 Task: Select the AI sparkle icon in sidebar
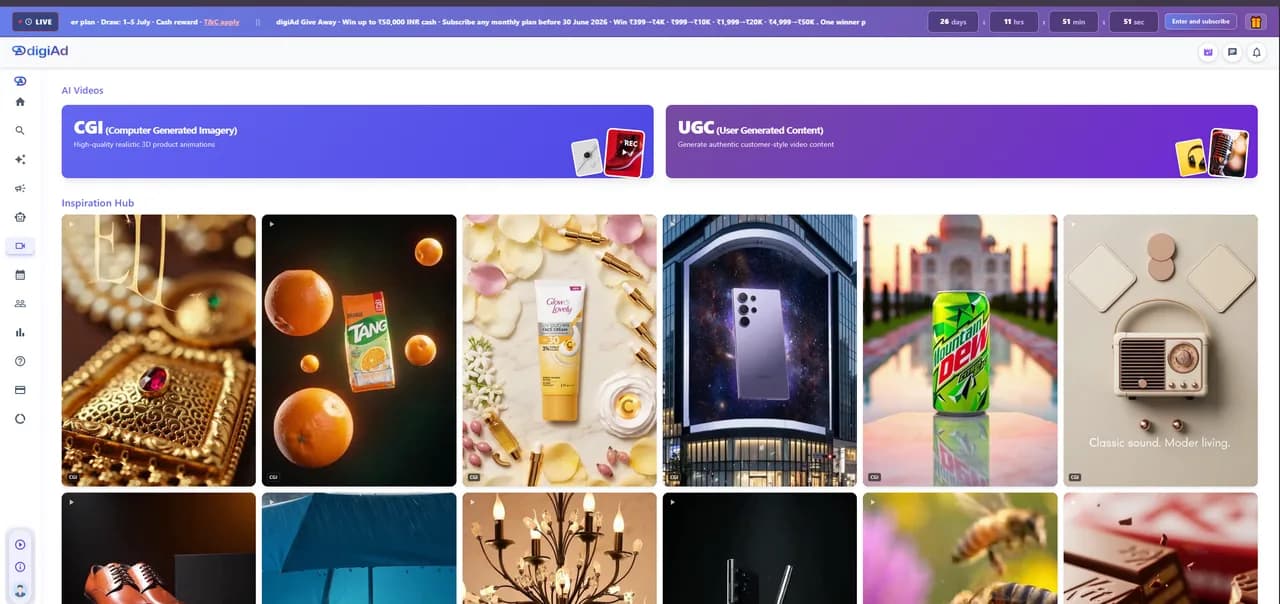tap(20, 160)
